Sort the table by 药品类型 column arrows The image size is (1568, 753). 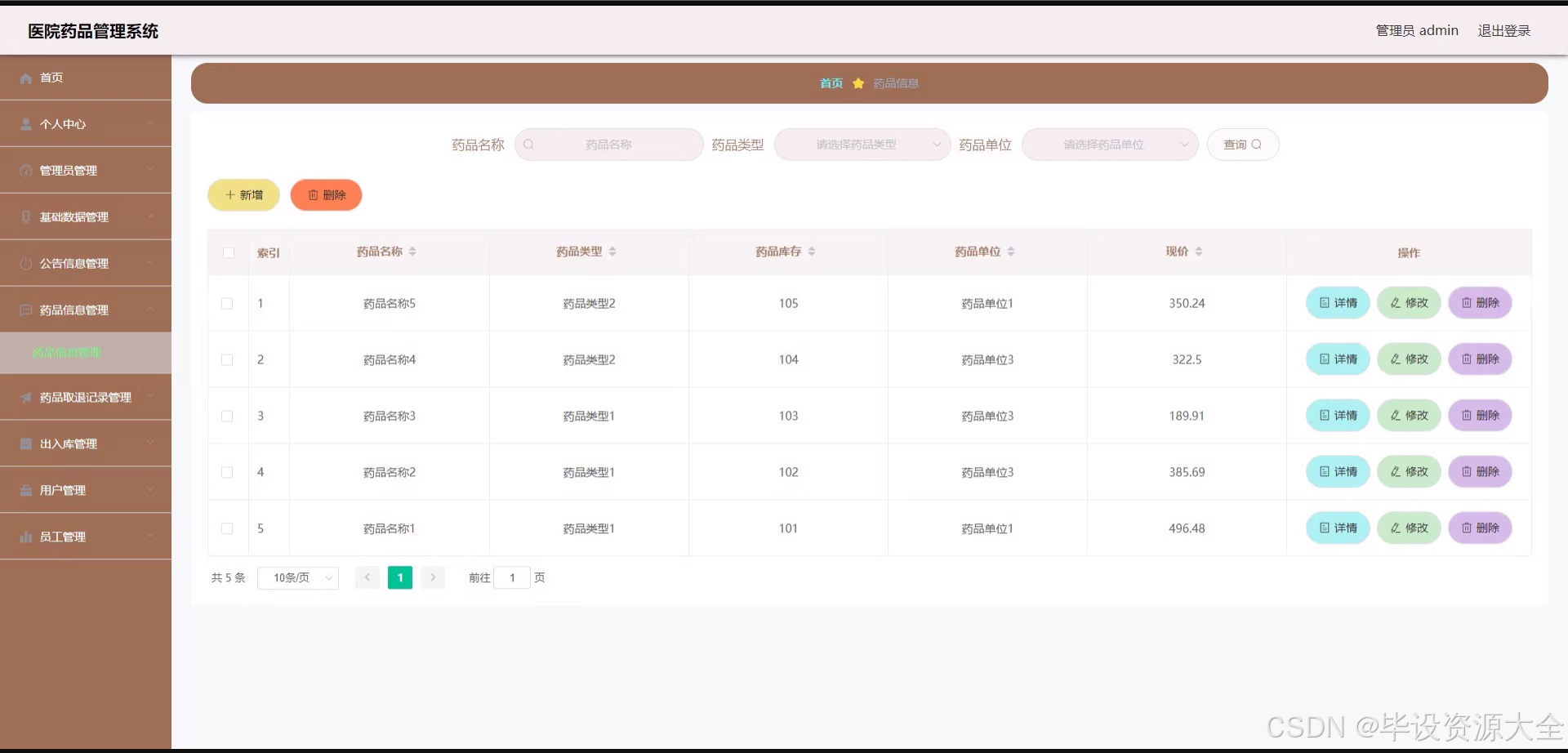coord(612,252)
